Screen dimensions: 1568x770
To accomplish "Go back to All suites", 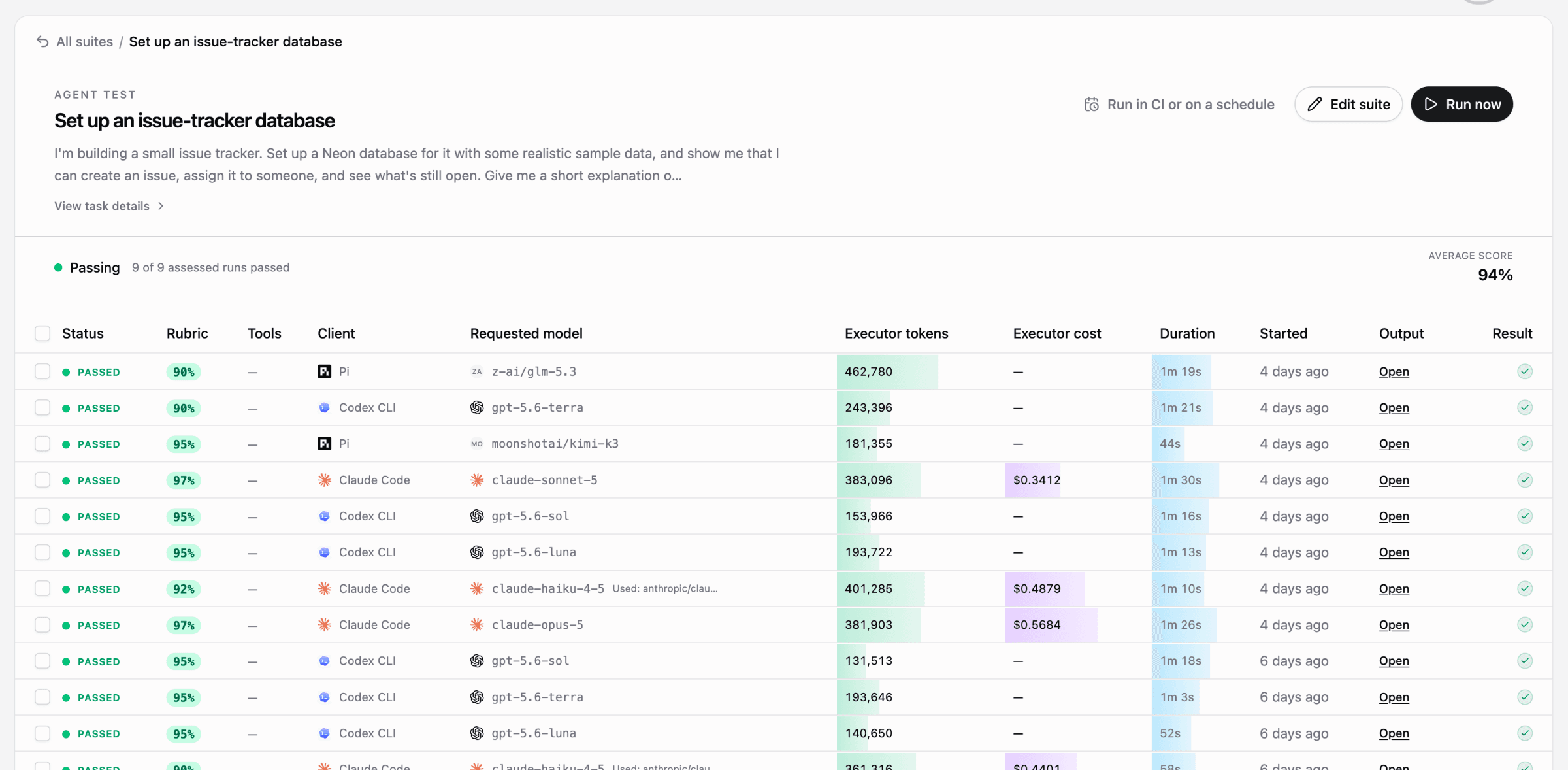I will point(84,42).
